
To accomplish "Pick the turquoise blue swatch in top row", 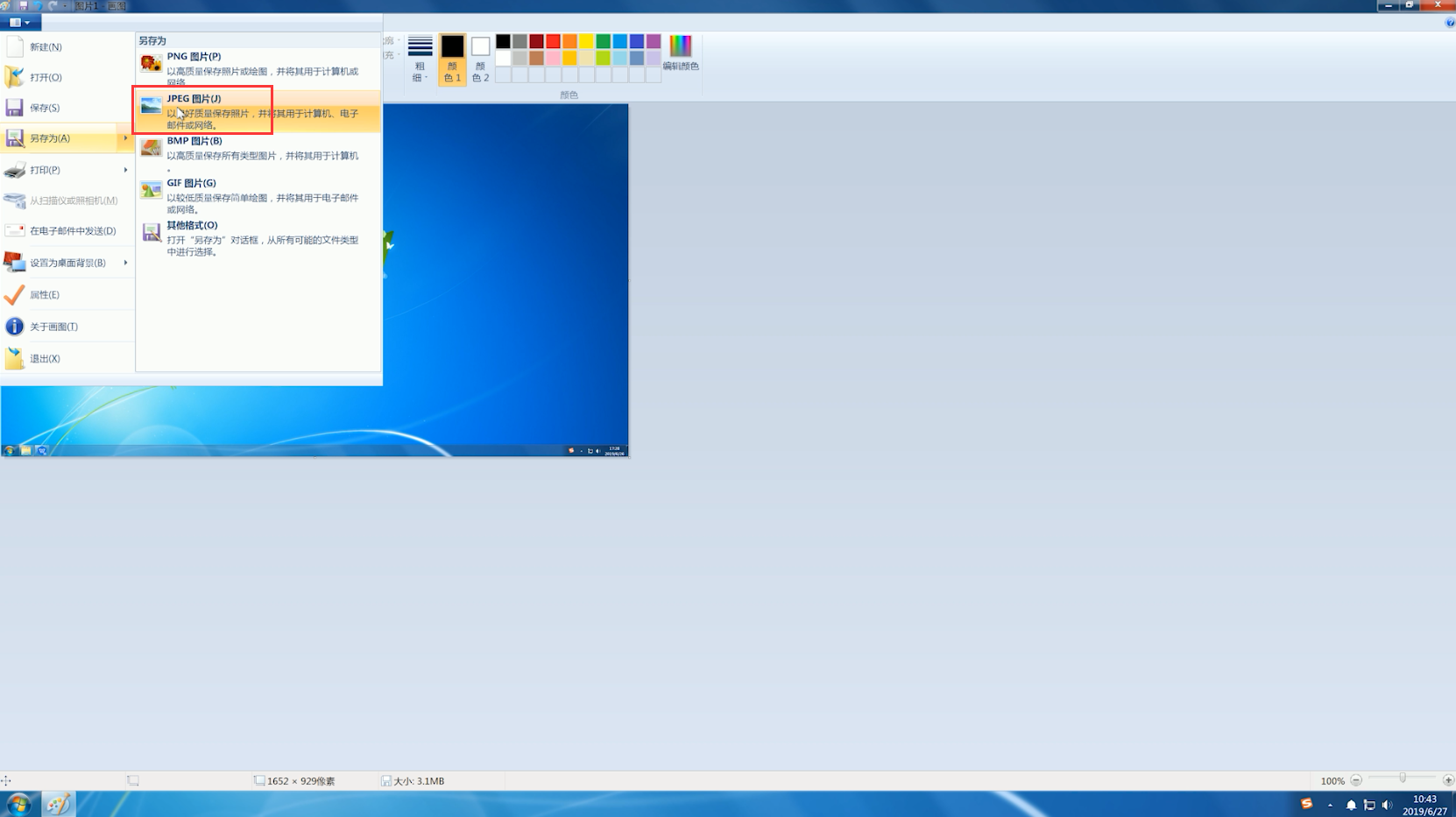I will coord(619,41).
